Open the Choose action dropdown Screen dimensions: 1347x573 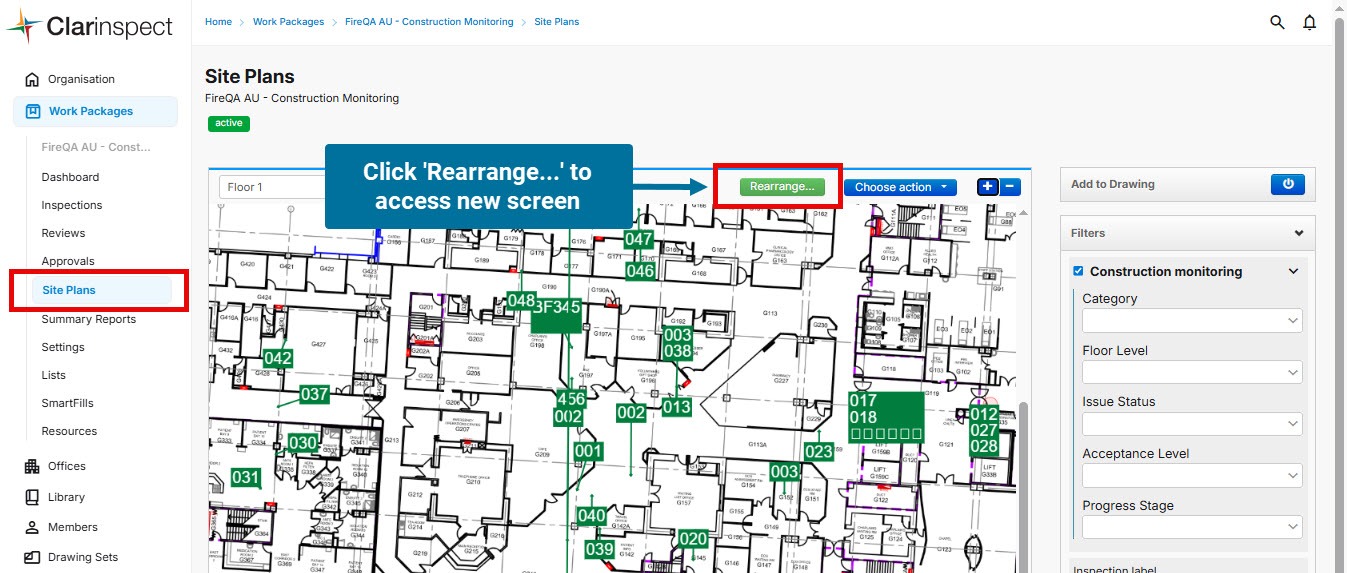(899, 187)
